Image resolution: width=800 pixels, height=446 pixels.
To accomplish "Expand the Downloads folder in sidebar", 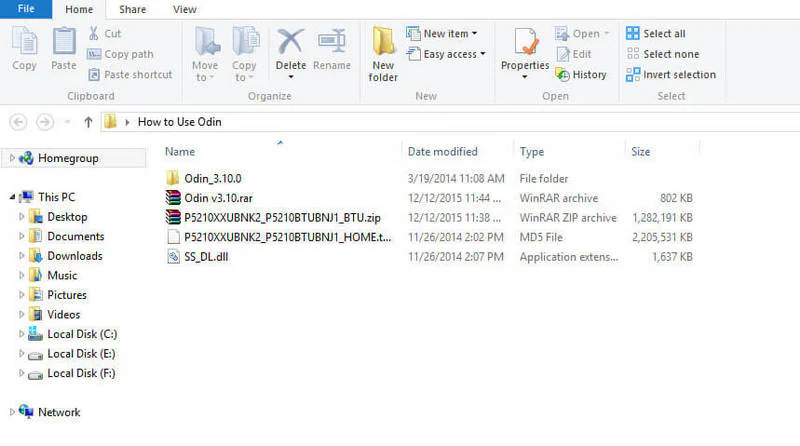I will (21, 256).
